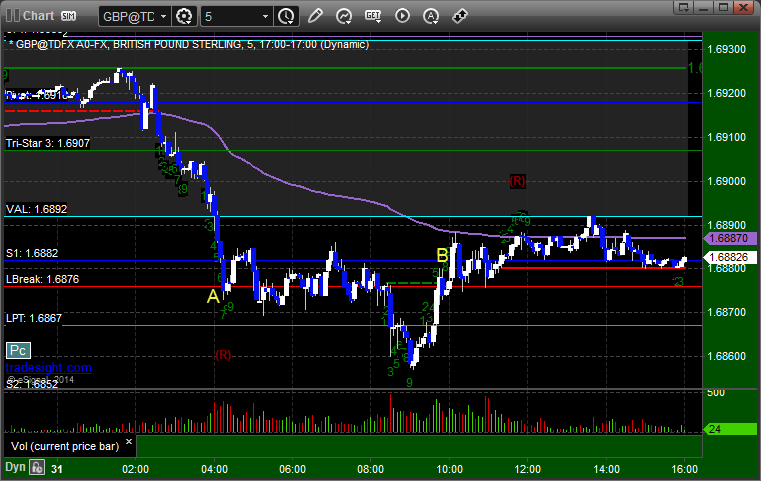The width and height of the screenshot is (761, 481).
Task: Click the LBreak: 1.6876 label
Action: (x=42, y=279)
